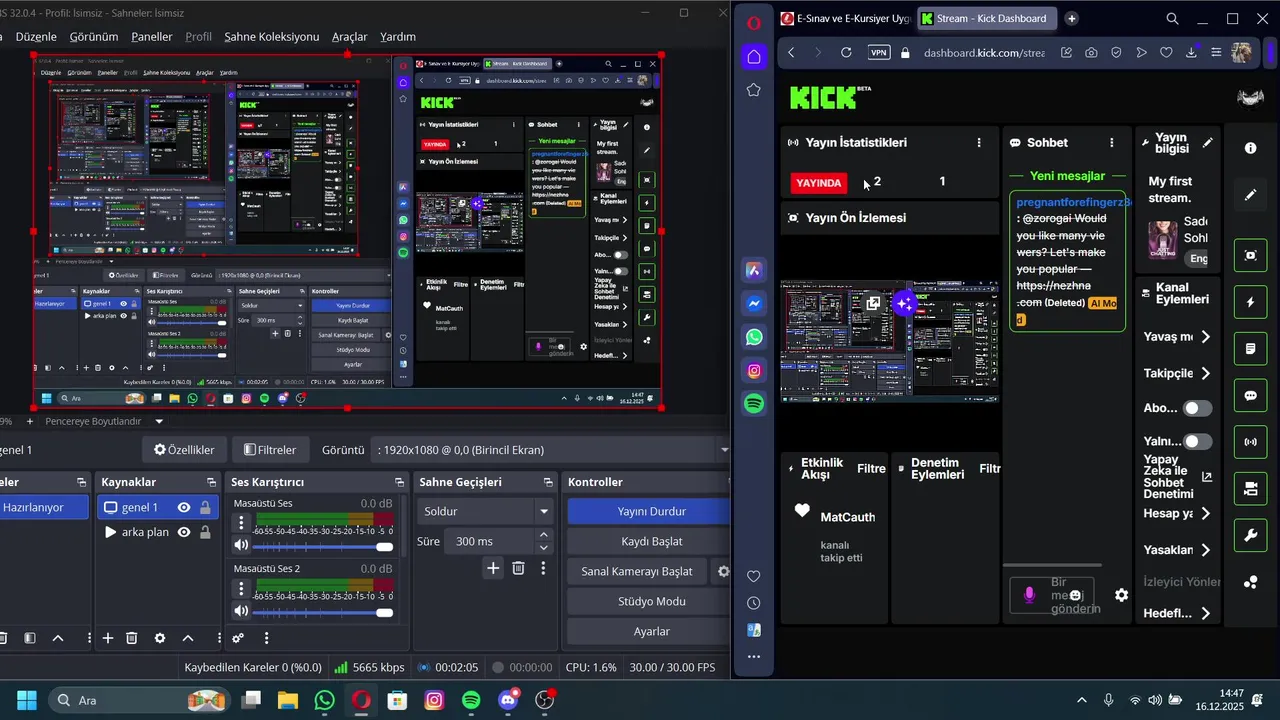Open source properties gear in Kaynaklar
The image size is (1280, 720).
(x=160, y=638)
